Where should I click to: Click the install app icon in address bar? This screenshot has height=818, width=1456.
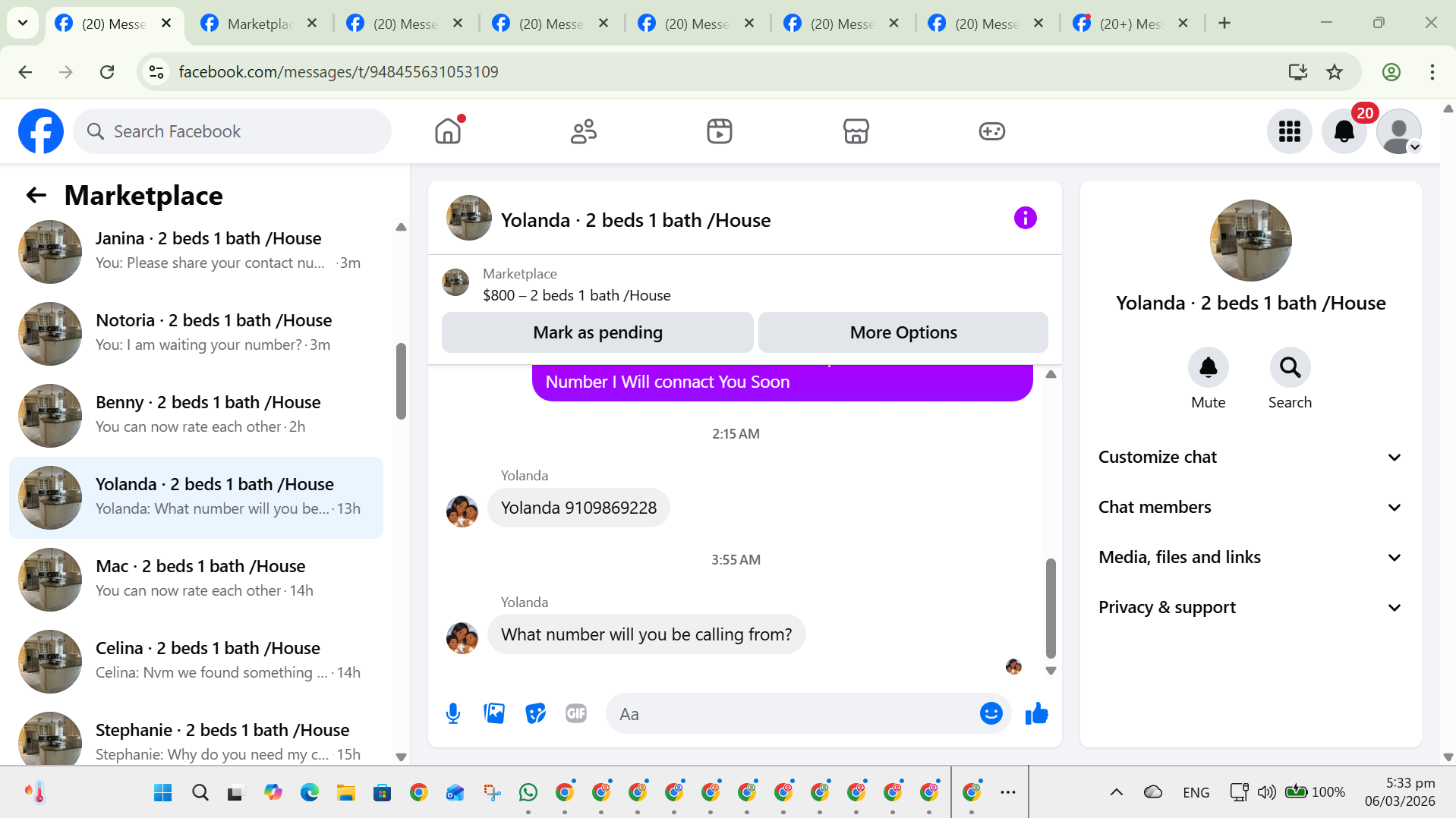point(1297,72)
